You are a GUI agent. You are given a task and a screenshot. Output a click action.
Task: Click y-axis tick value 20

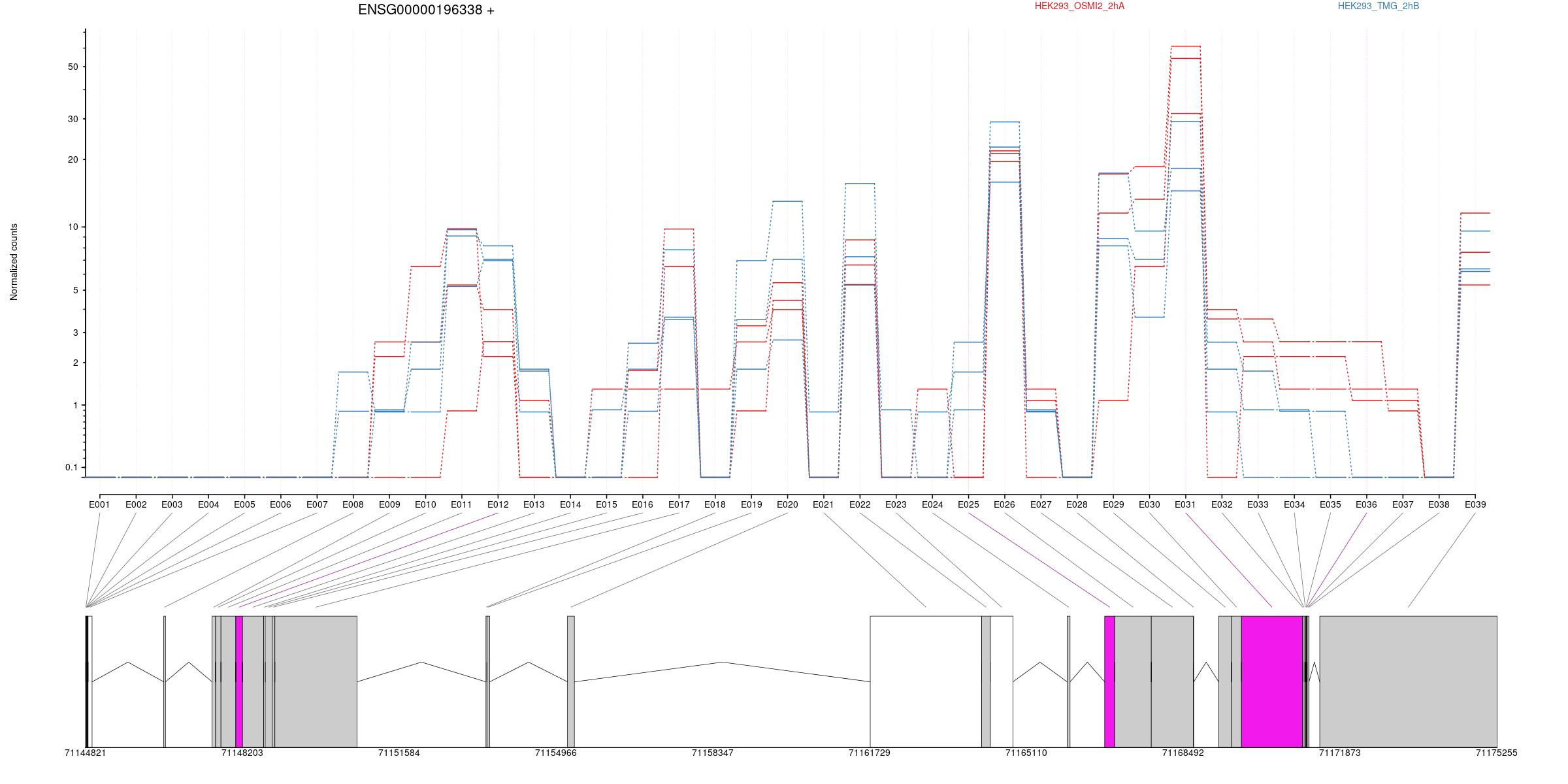click(x=73, y=160)
